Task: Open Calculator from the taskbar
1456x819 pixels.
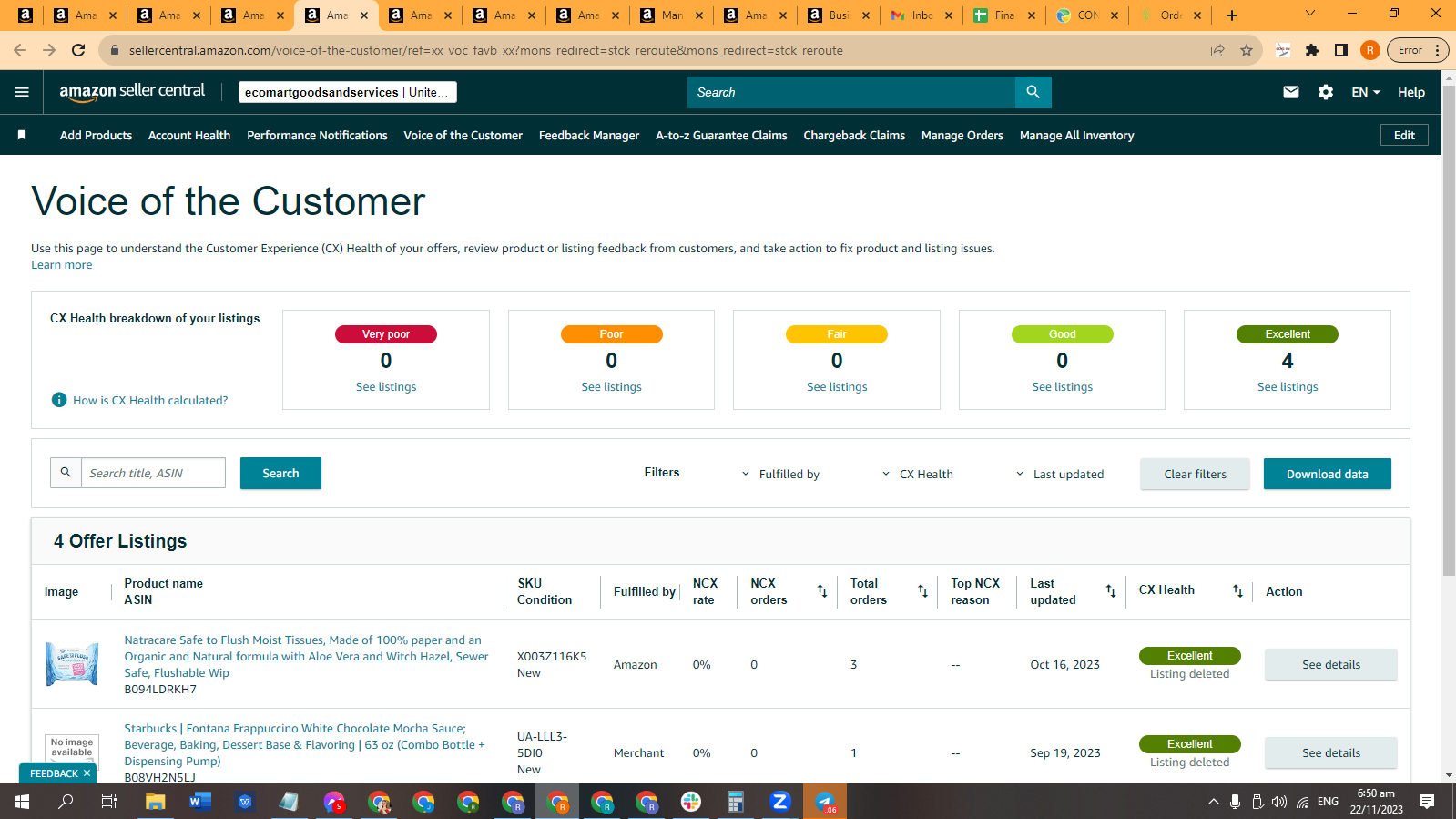Action: [736, 802]
